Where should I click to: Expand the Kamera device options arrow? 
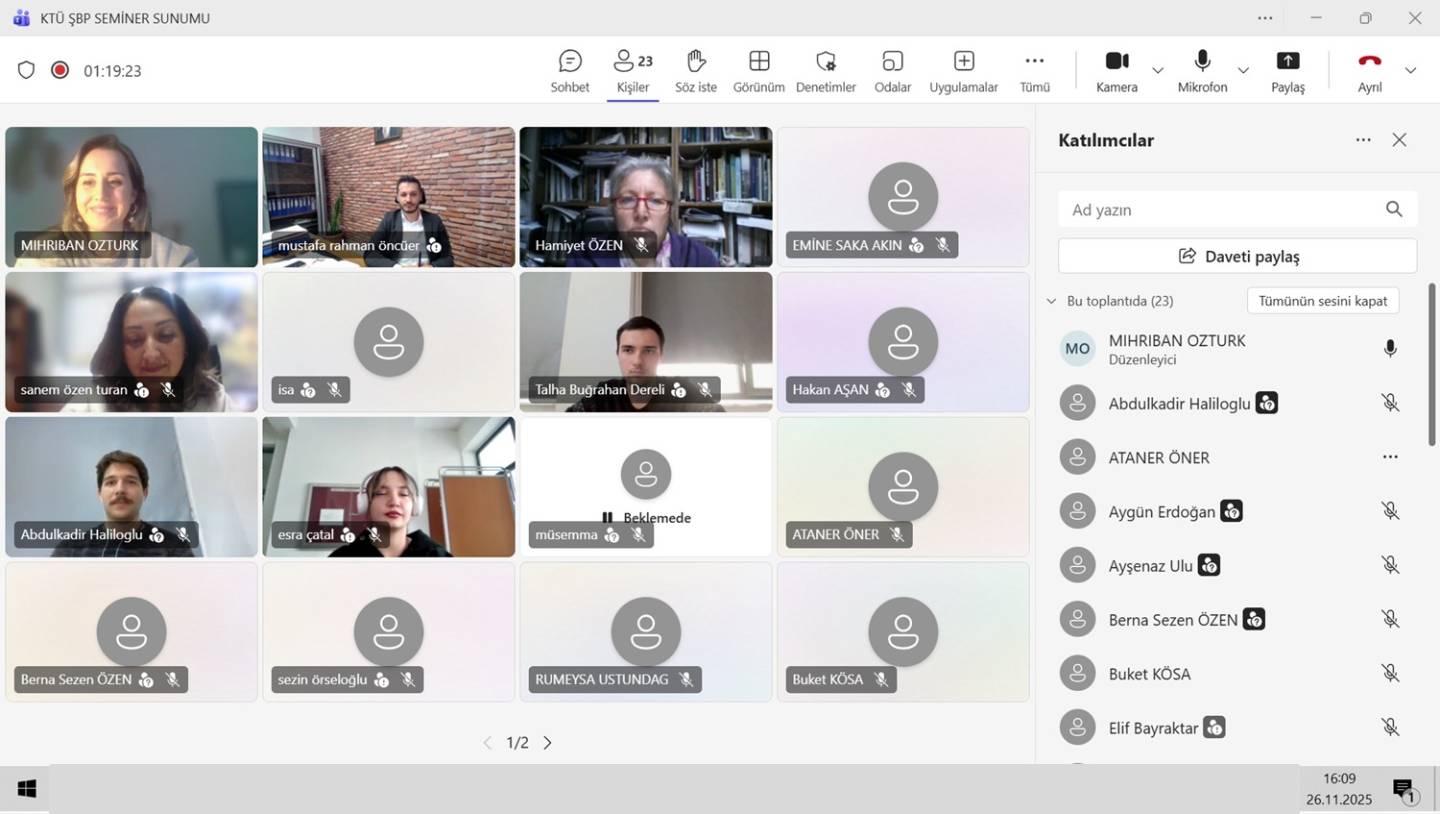tap(1158, 70)
